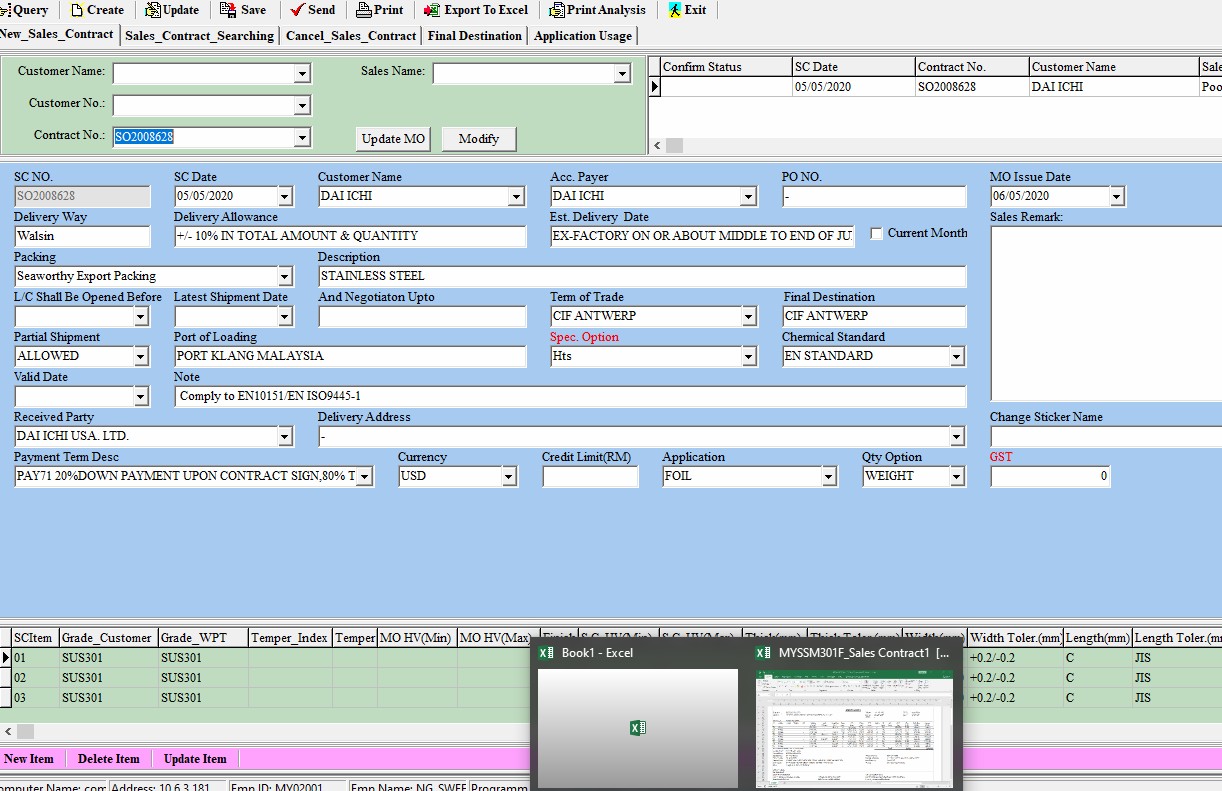Click scroll-left arrow of items grid
This screenshot has height=791, width=1222.
tap(7, 732)
